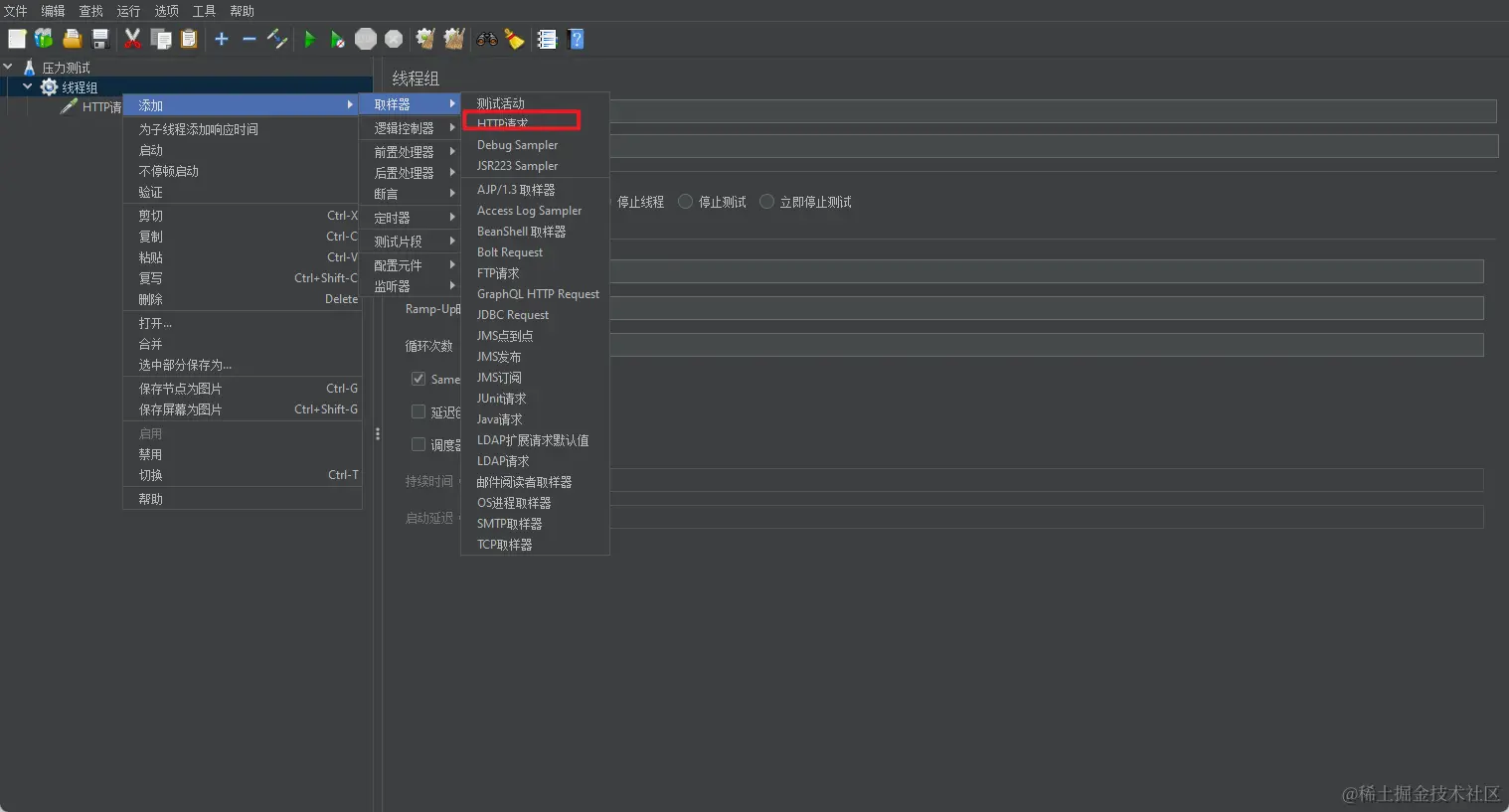Expand the 逻辑控制器 submenu
Screen dimensions: 1509x812
click(x=410, y=128)
